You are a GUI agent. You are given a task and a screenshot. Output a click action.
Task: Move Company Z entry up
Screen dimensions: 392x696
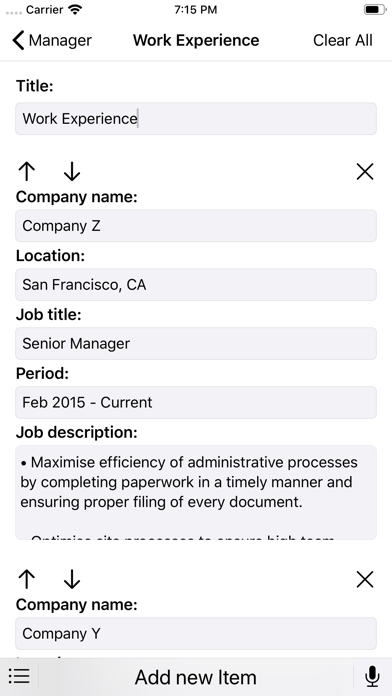coord(27,171)
